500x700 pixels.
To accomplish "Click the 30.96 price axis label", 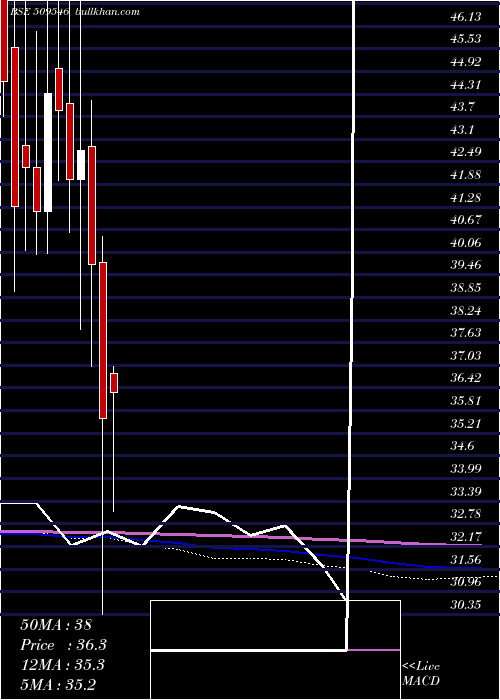I will click(x=466, y=581).
